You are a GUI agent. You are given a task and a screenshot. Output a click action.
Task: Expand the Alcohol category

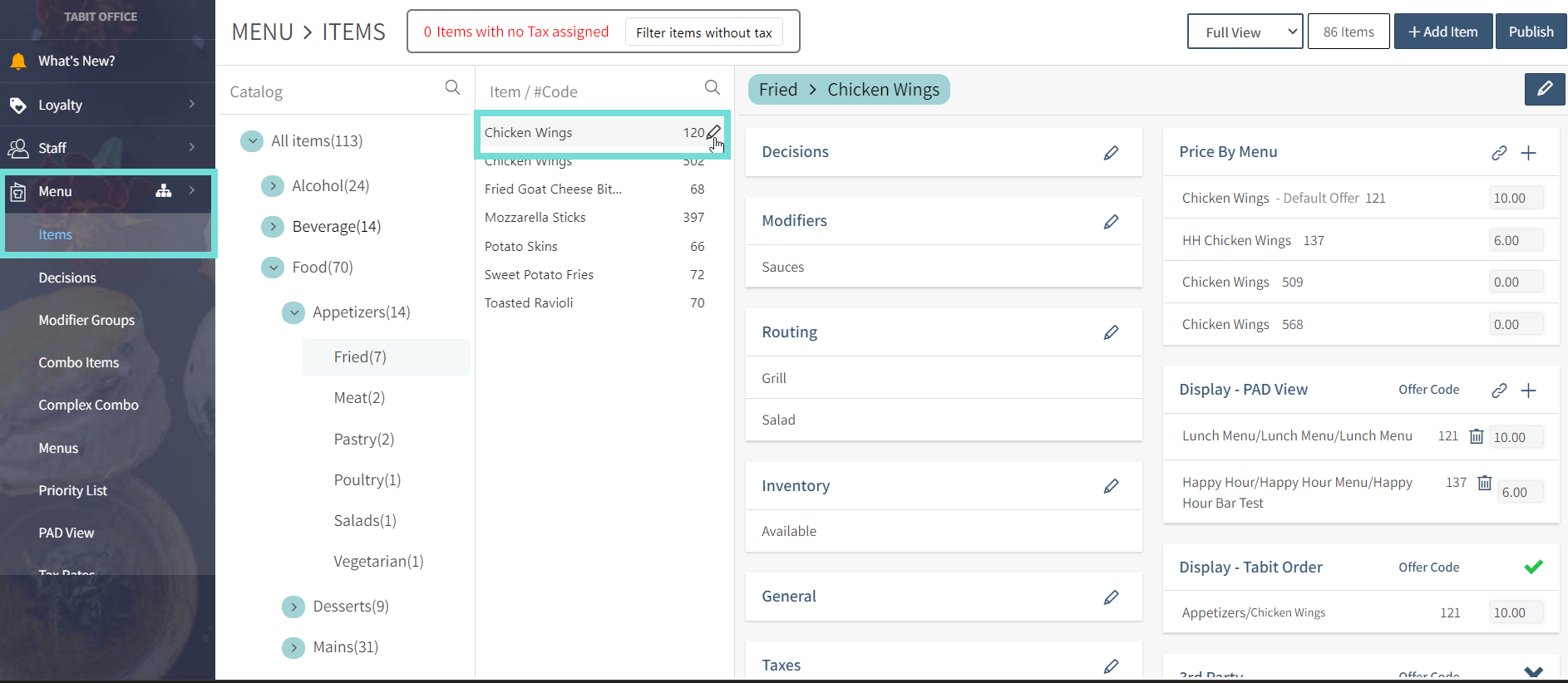tap(273, 186)
